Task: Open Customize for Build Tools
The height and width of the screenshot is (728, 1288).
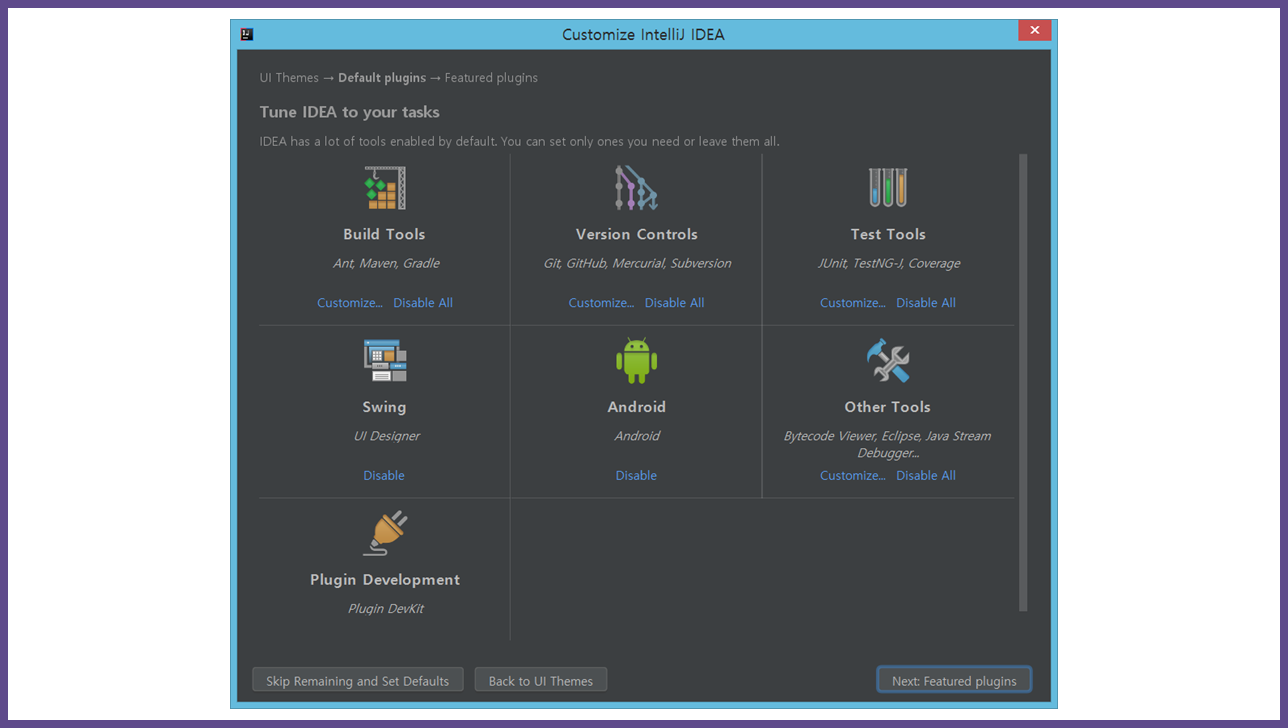Action: pos(350,303)
